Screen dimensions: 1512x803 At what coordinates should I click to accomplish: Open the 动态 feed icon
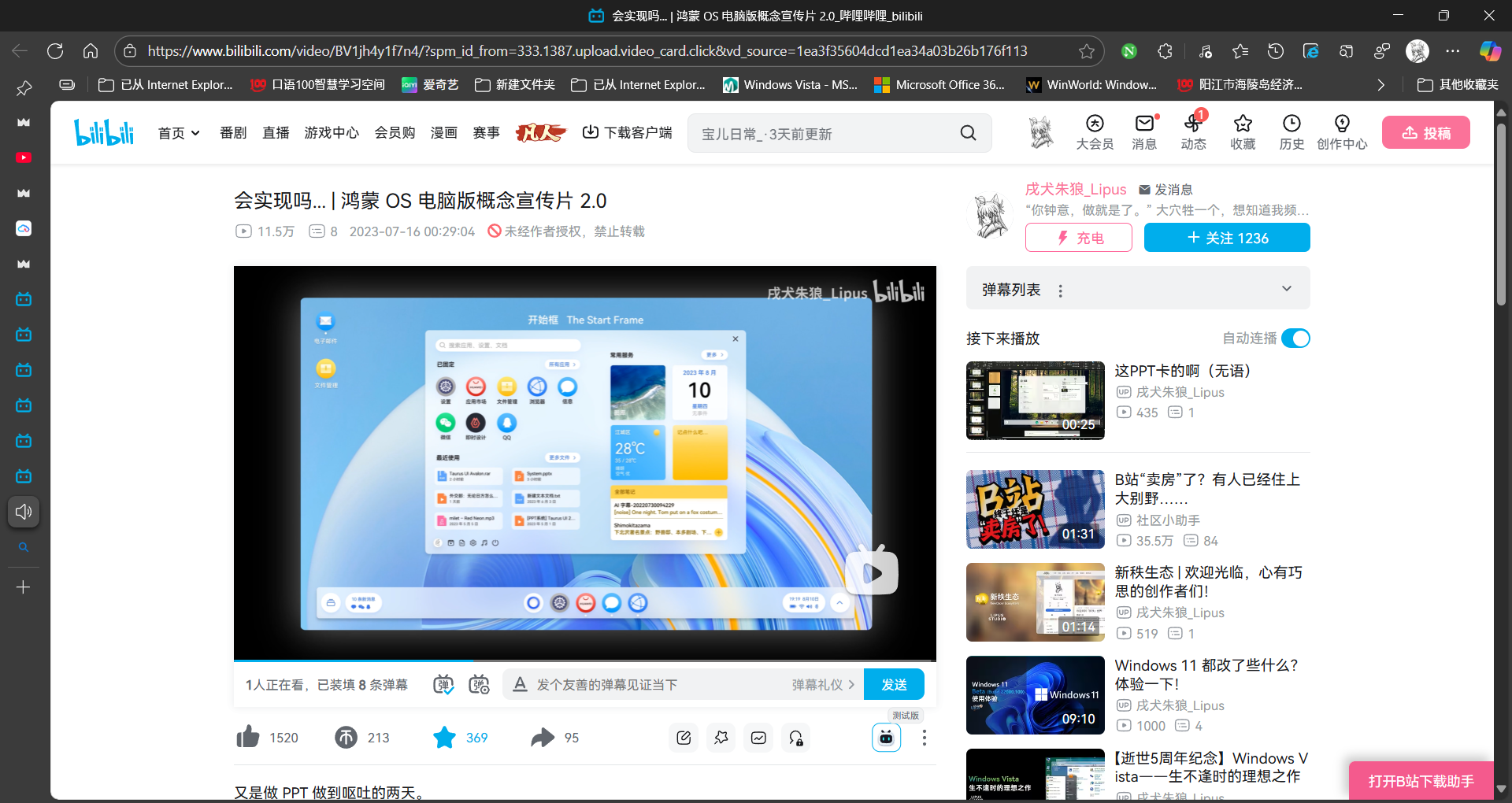tap(1193, 132)
